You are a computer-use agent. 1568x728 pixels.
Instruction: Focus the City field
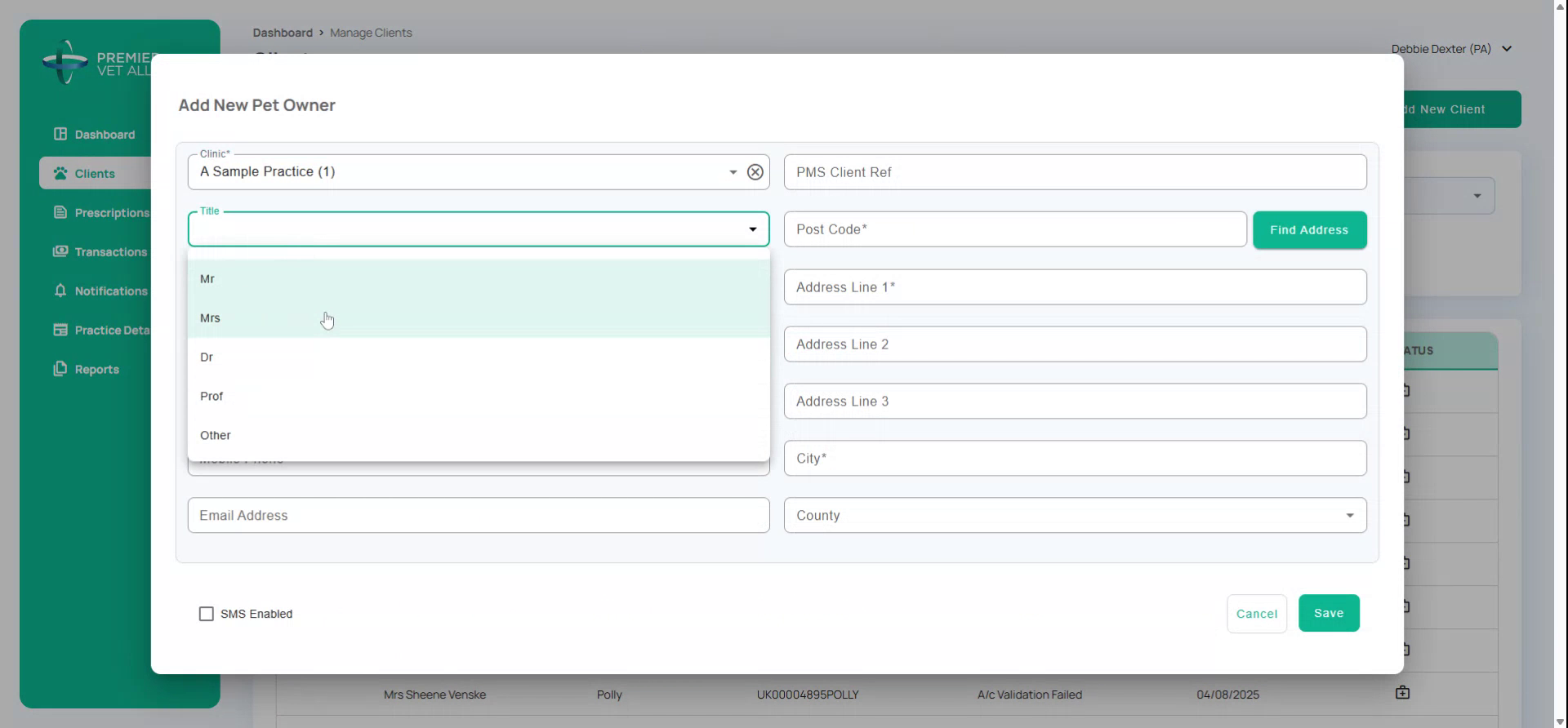pyautogui.click(x=1075, y=459)
